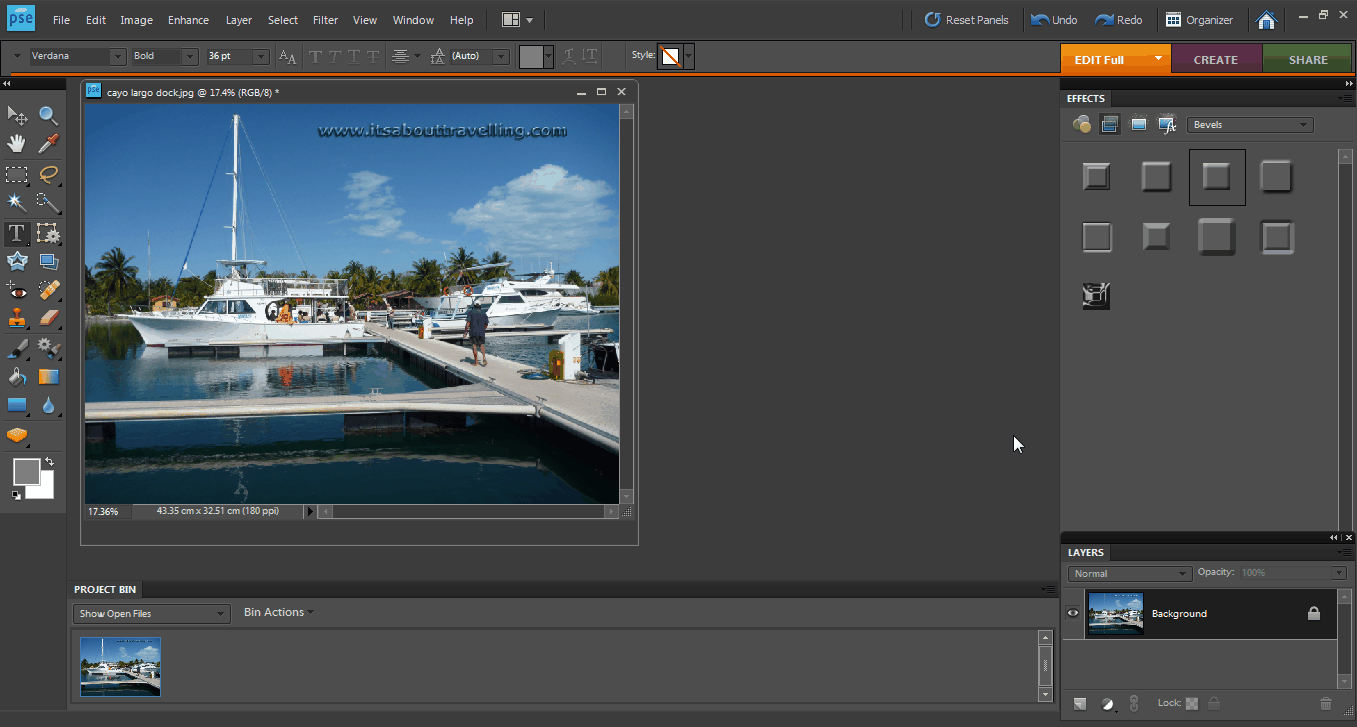
Task: Activate the Magic Wand tool
Action: click(17, 203)
